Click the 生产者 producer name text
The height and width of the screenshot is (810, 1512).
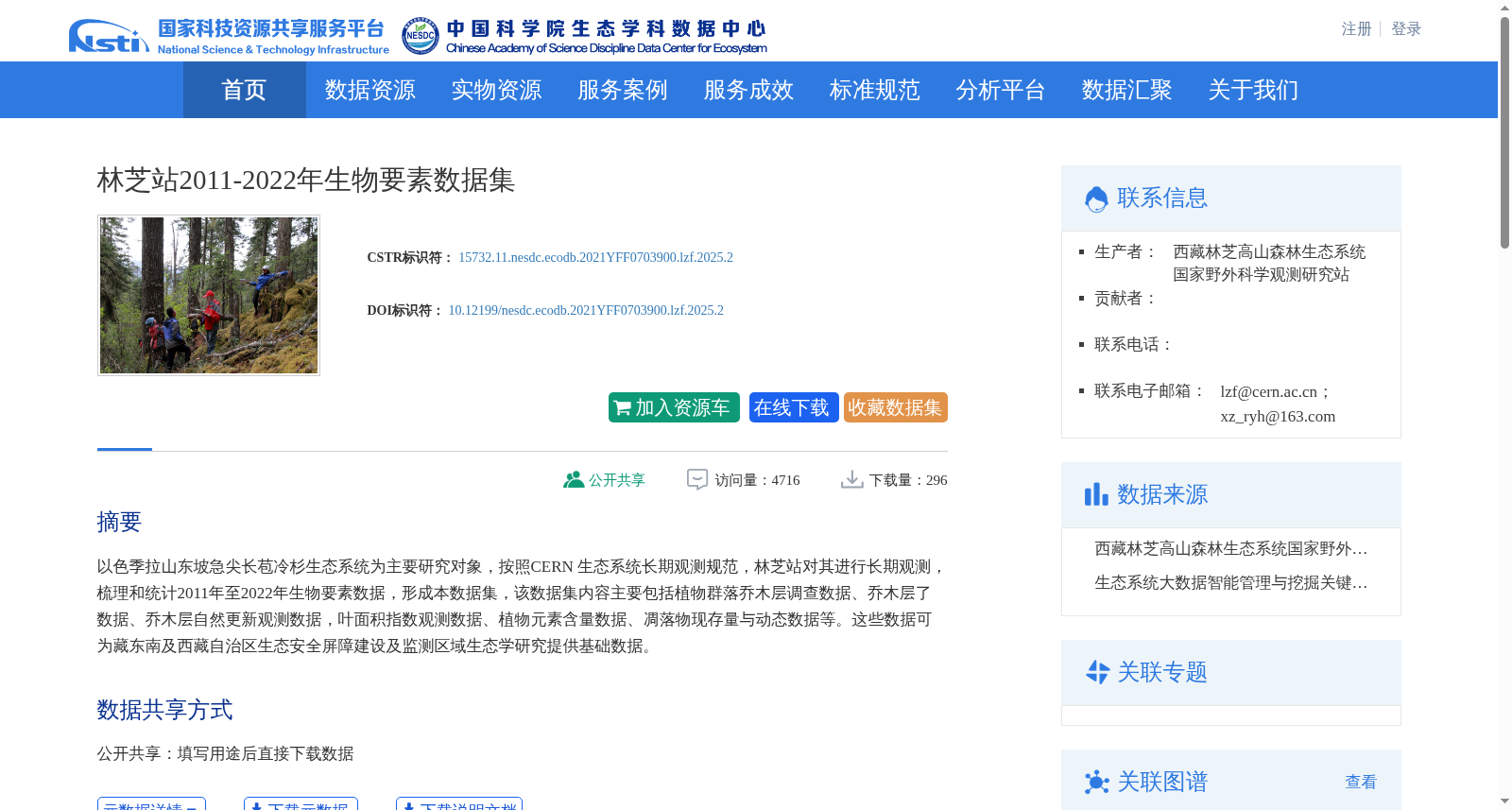(x=1269, y=264)
